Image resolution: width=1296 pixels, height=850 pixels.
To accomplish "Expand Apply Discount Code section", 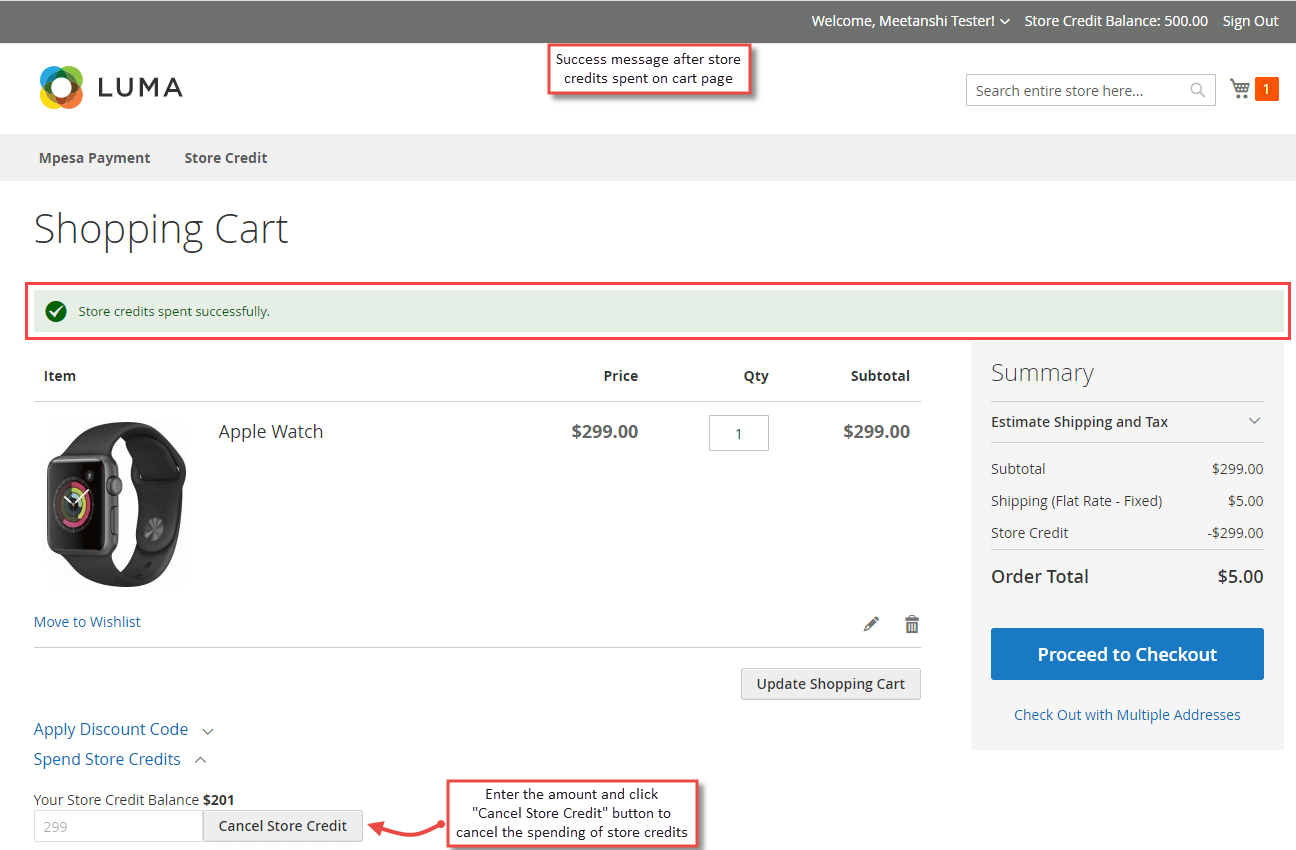I will pyautogui.click(x=123, y=730).
